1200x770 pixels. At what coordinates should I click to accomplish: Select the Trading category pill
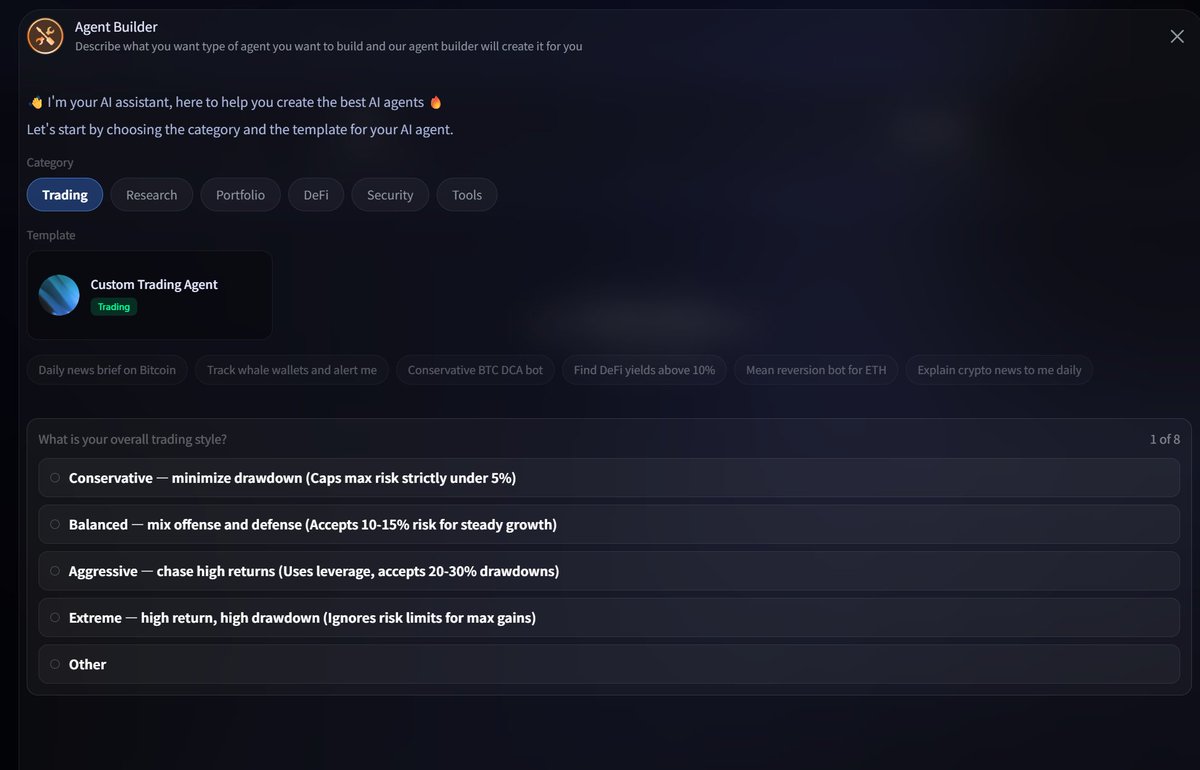(65, 195)
